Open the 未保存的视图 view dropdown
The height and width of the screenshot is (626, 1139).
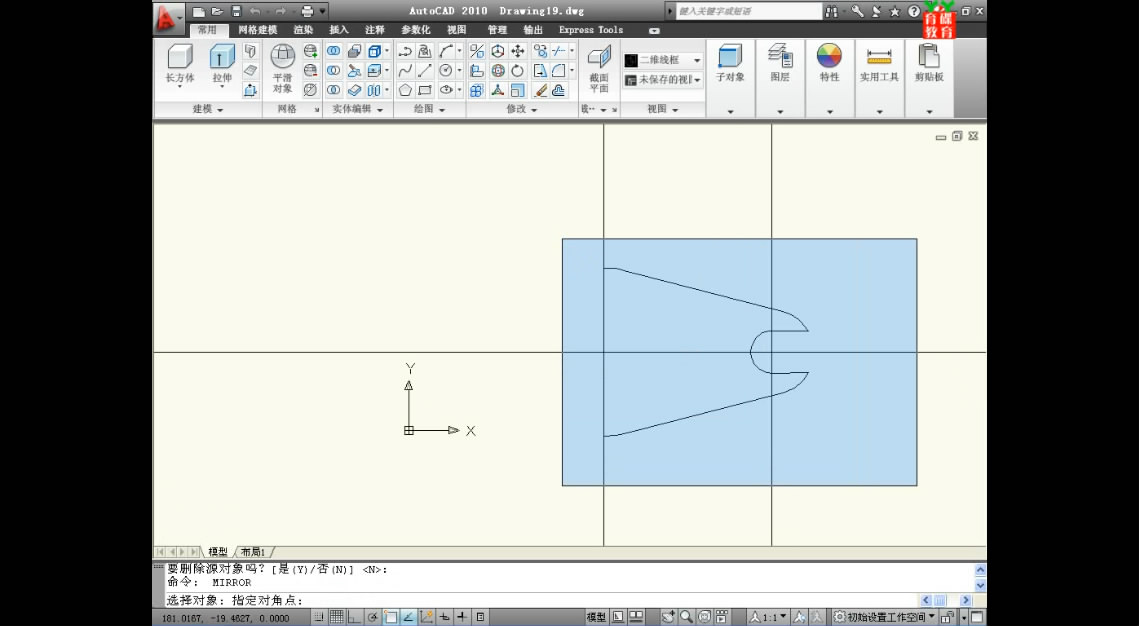pos(663,80)
